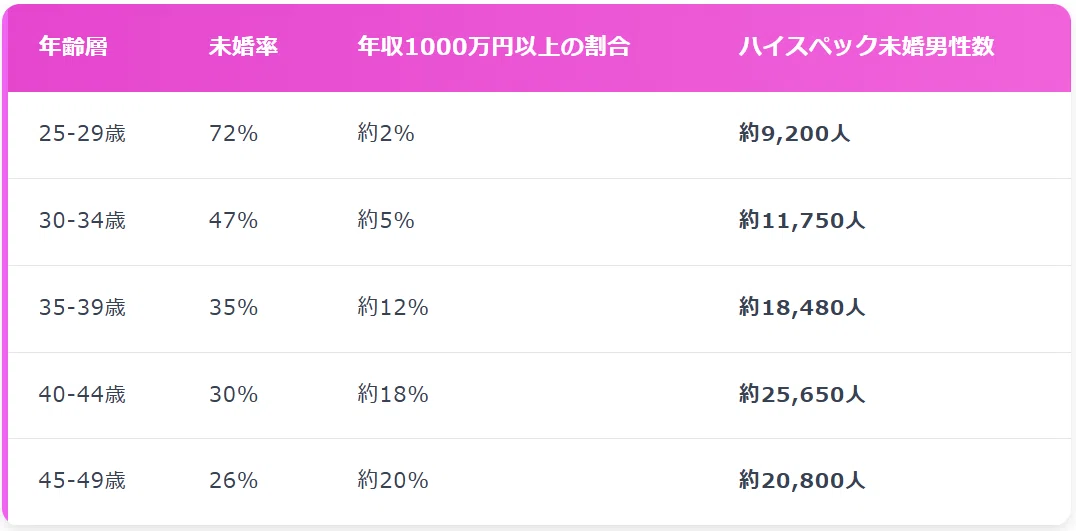
Task: Select the 年収1000万円以上の割合 header
Action: pos(493,47)
